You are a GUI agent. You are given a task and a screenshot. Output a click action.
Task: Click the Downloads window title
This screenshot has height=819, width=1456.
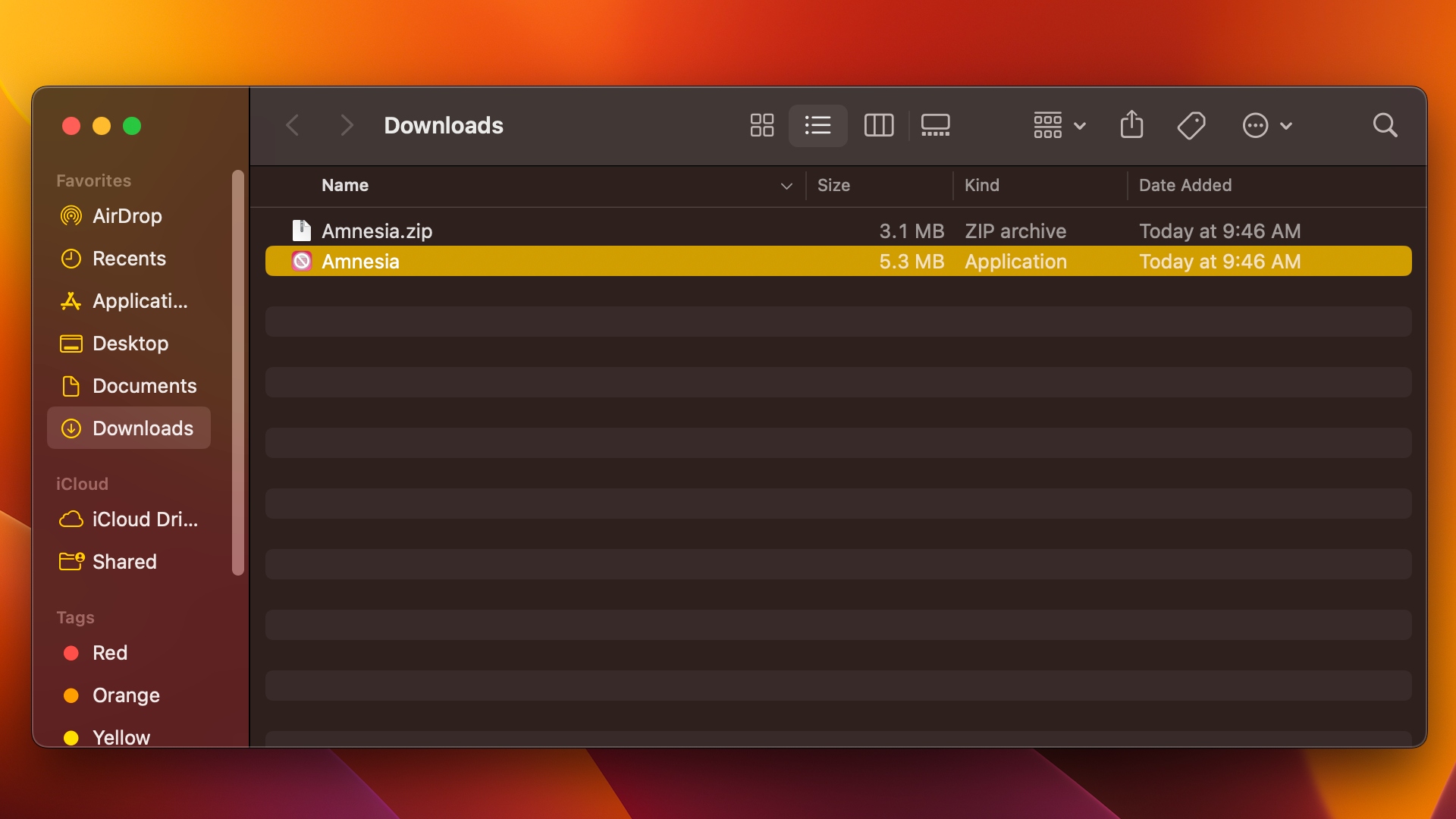tap(444, 125)
